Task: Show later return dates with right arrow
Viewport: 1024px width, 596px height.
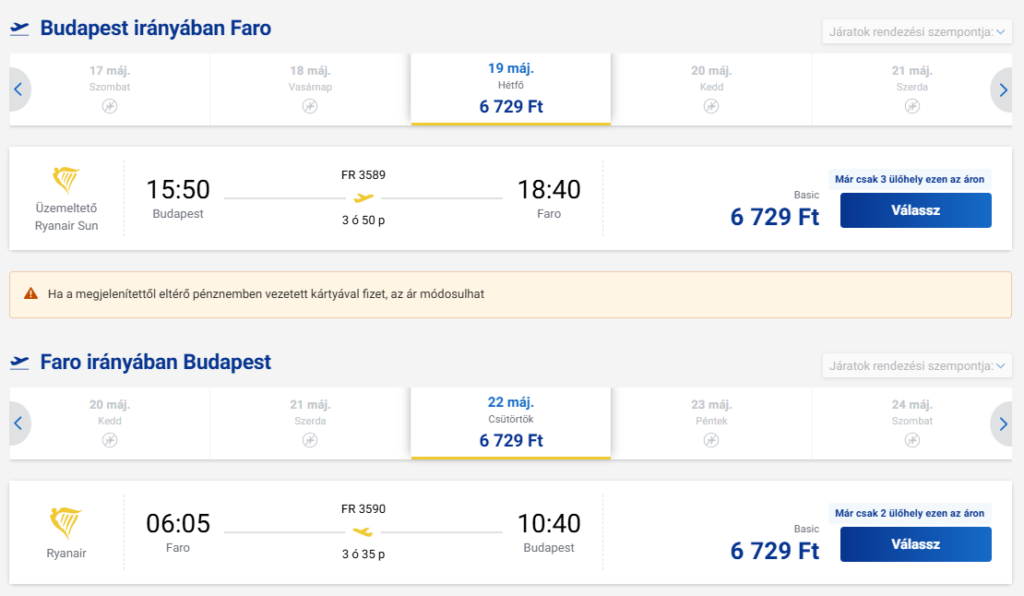Action: pyautogui.click(x=1004, y=424)
